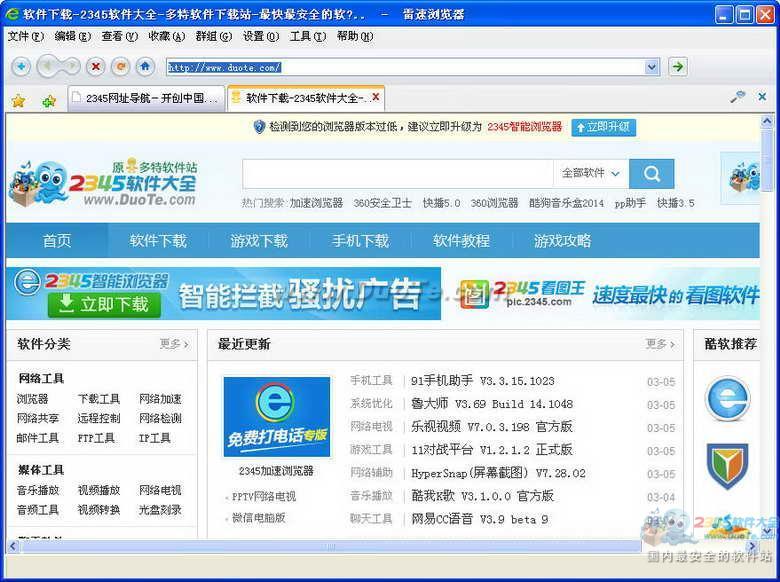Screen dimensions: 780x582
Task: Open 91手机助手 V3.3.15.1023 entry
Action: point(483,381)
